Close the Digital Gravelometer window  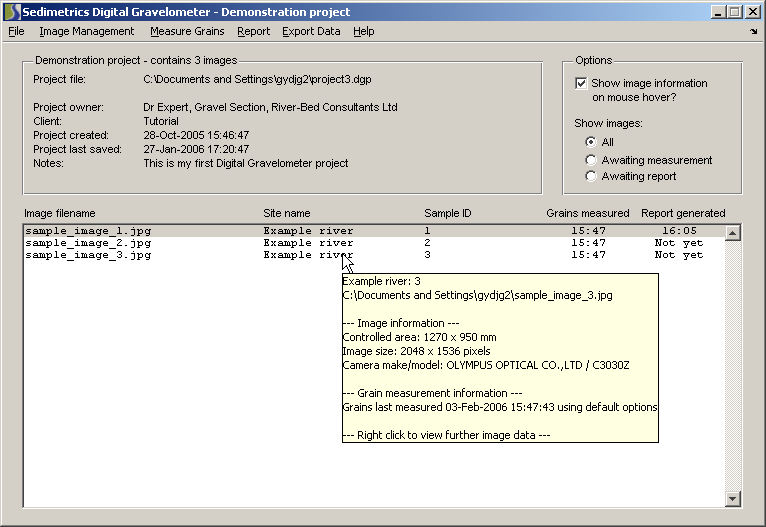click(x=753, y=12)
